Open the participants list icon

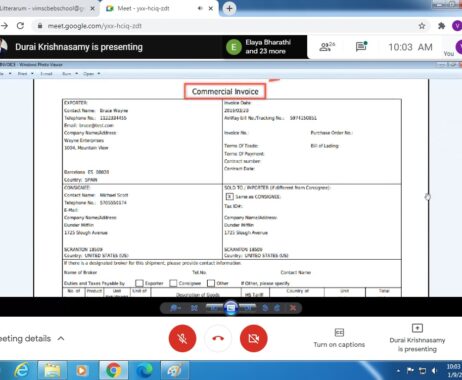click(327, 47)
